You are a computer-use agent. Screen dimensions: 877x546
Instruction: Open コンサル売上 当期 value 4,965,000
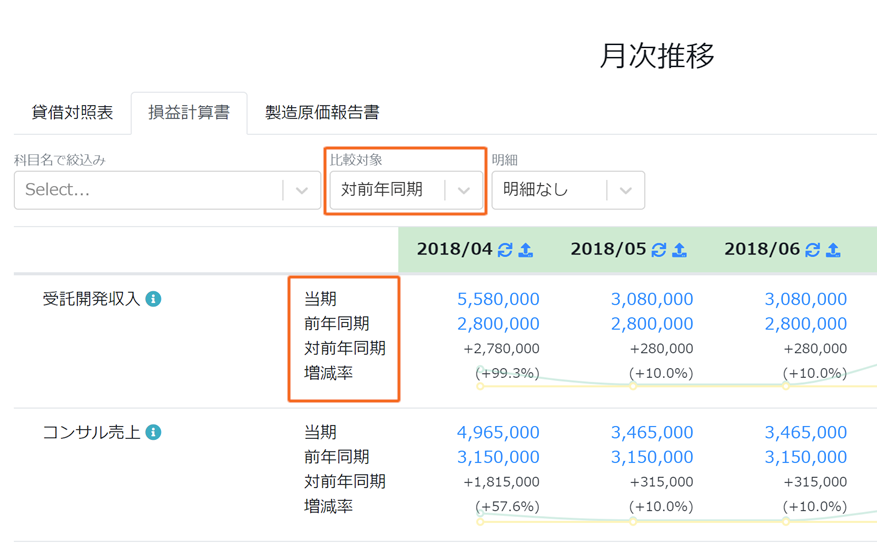click(498, 432)
